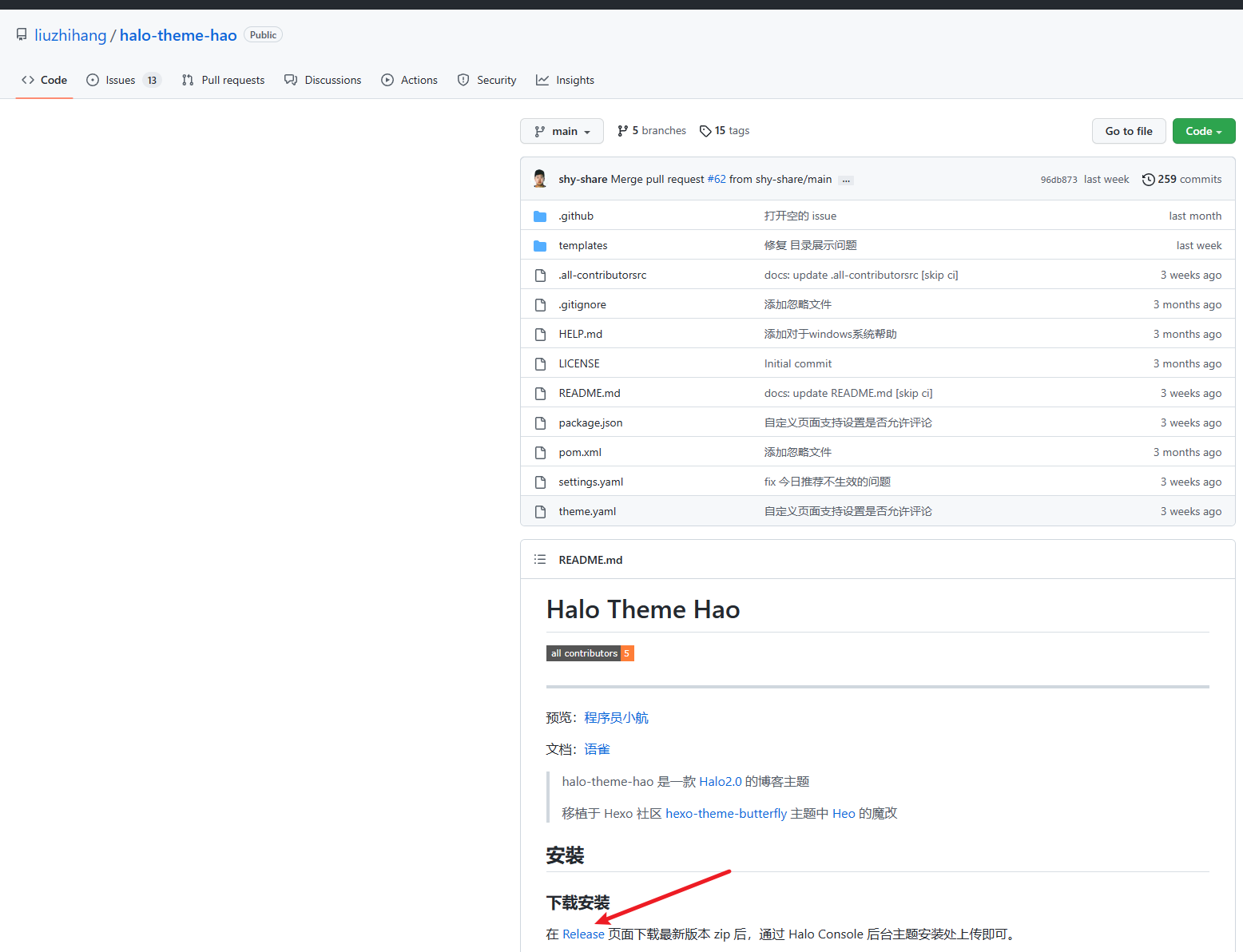The height and width of the screenshot is (952, 1243).
Task: Click the '修复 目录展示问题' commit message
Action: click(811, 245)
